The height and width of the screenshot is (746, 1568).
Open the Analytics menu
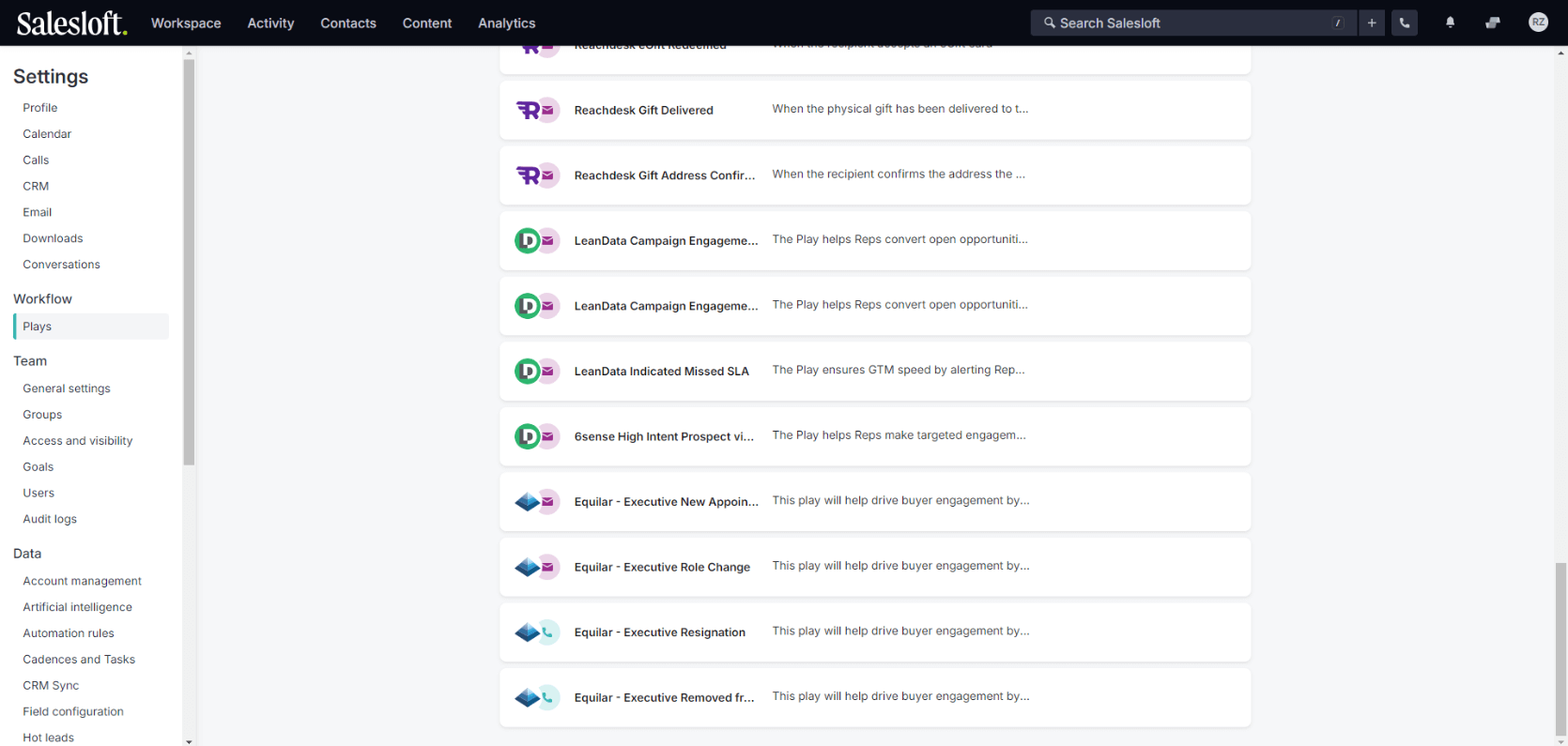[x=507, y=23]
